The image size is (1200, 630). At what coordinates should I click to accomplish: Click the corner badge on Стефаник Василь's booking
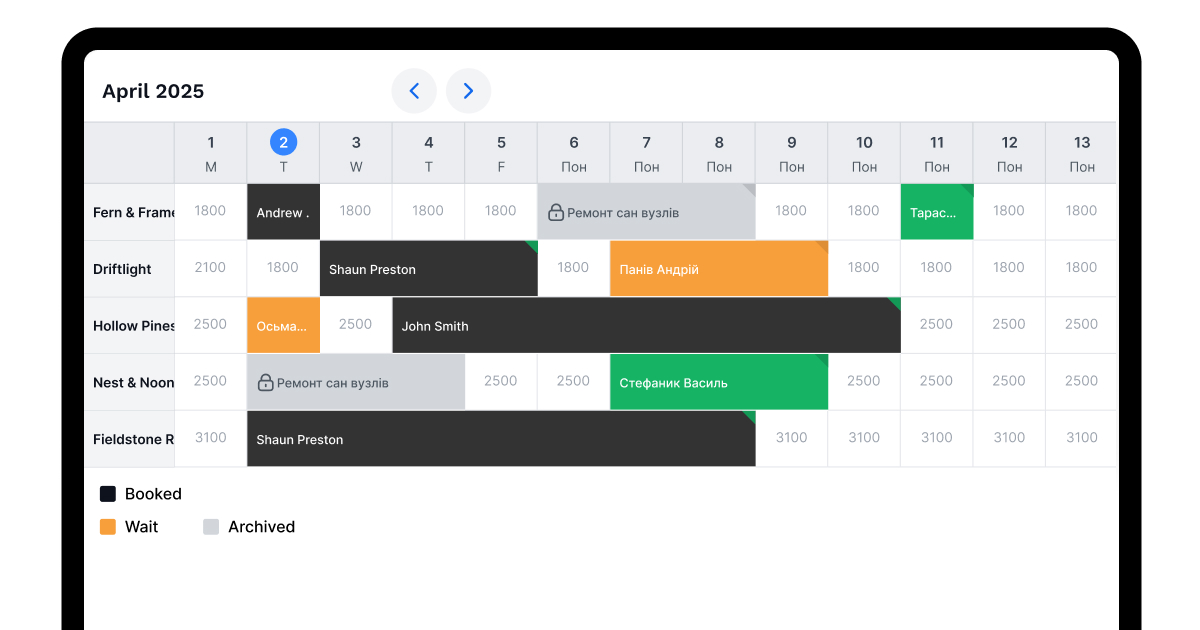tap(821, 362)
